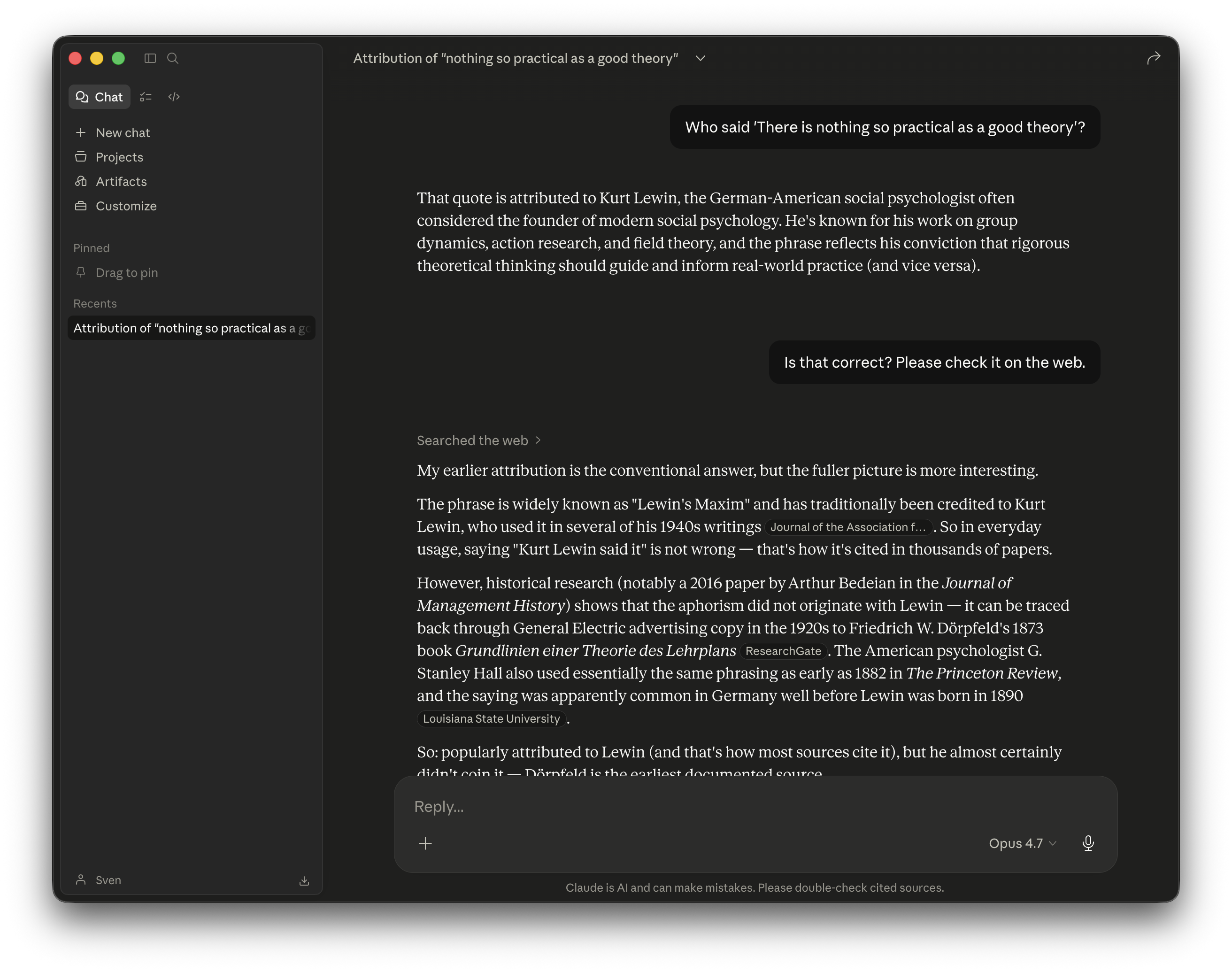Open the ResearchGate citation
Viewport: 1232px width, 972px height.
784,651
